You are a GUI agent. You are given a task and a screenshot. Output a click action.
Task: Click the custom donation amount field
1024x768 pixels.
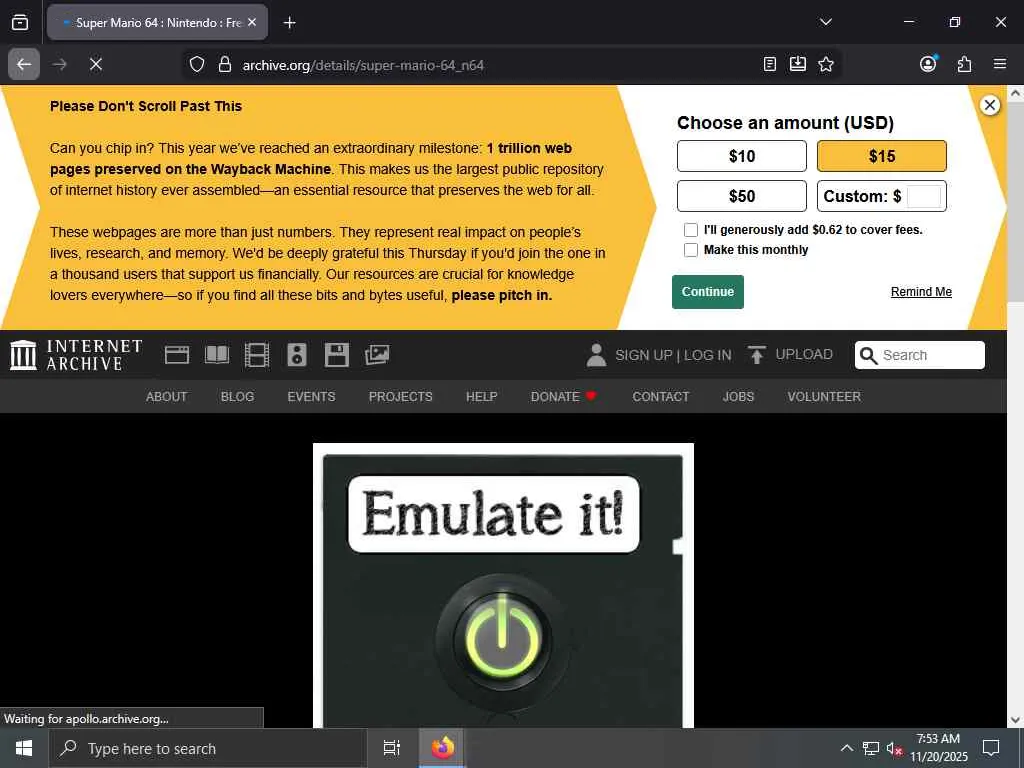[x=923, y=196]
